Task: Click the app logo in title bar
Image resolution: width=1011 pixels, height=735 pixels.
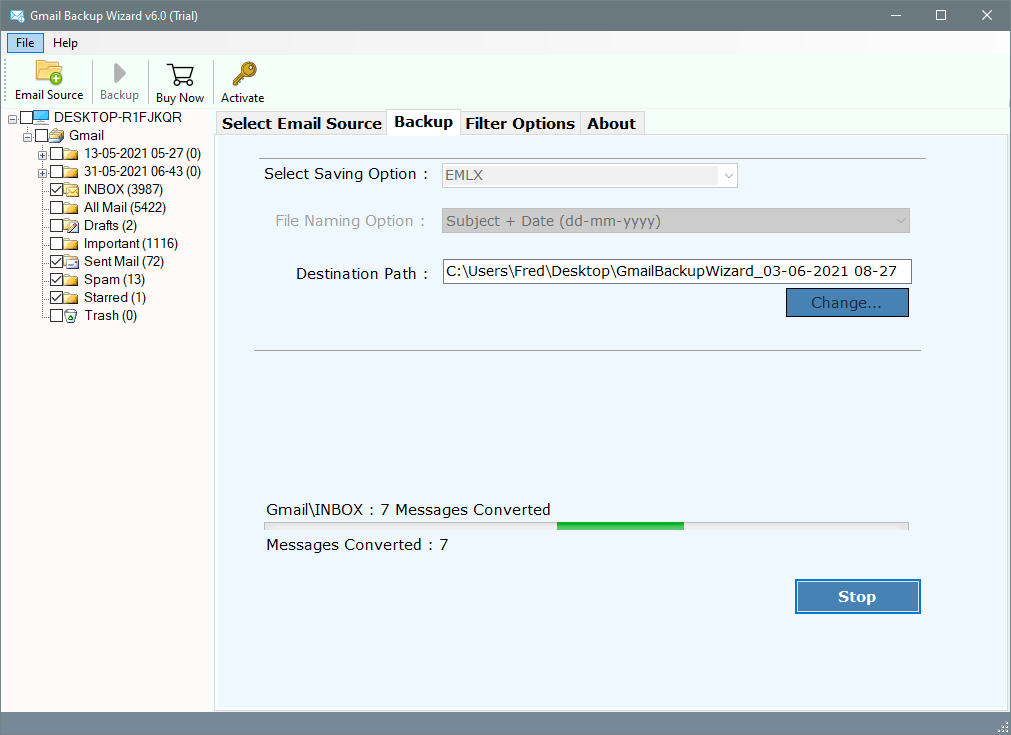Action: click(x=17, y=15)
